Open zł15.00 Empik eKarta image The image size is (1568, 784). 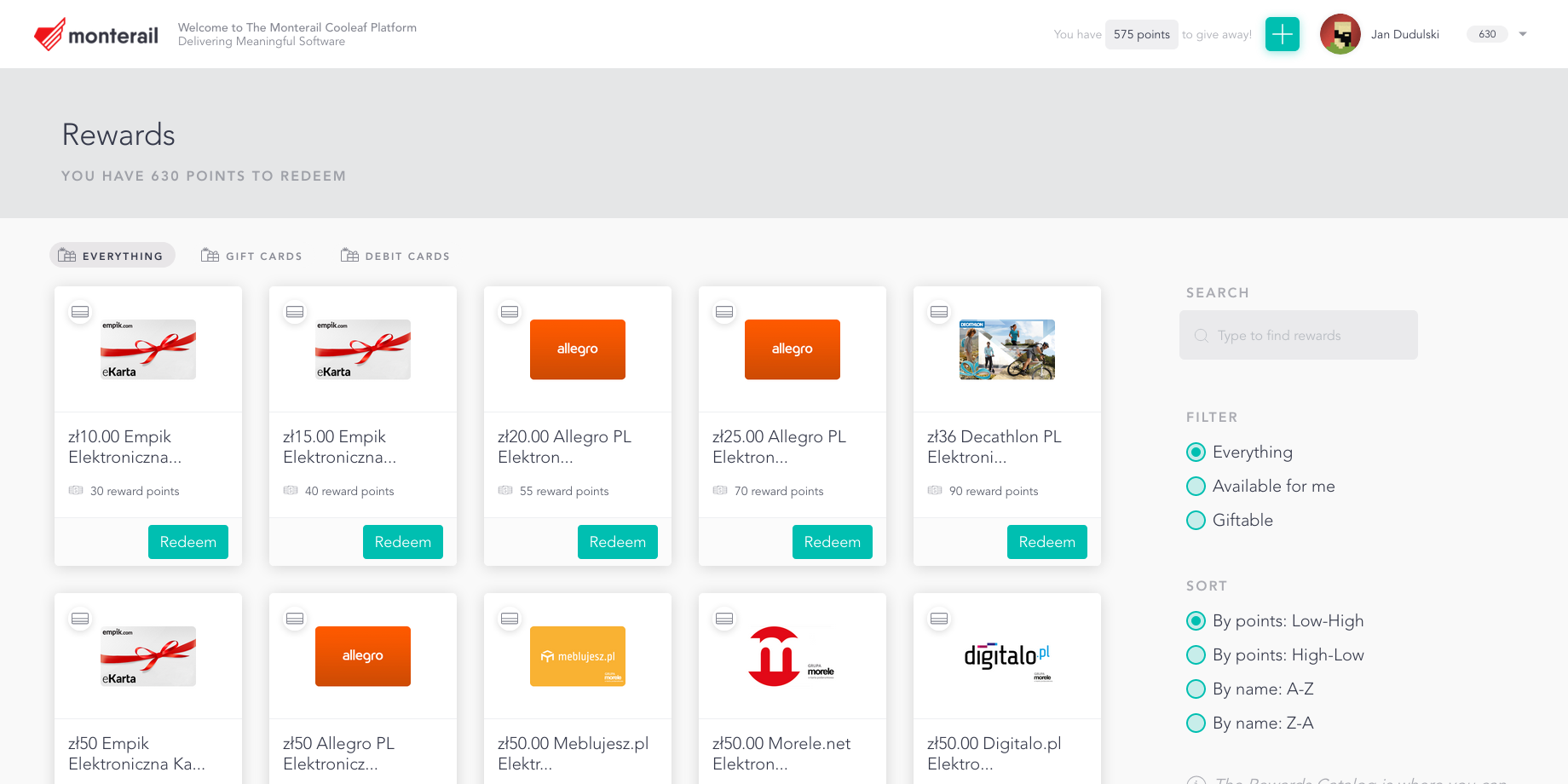(363, 349)
